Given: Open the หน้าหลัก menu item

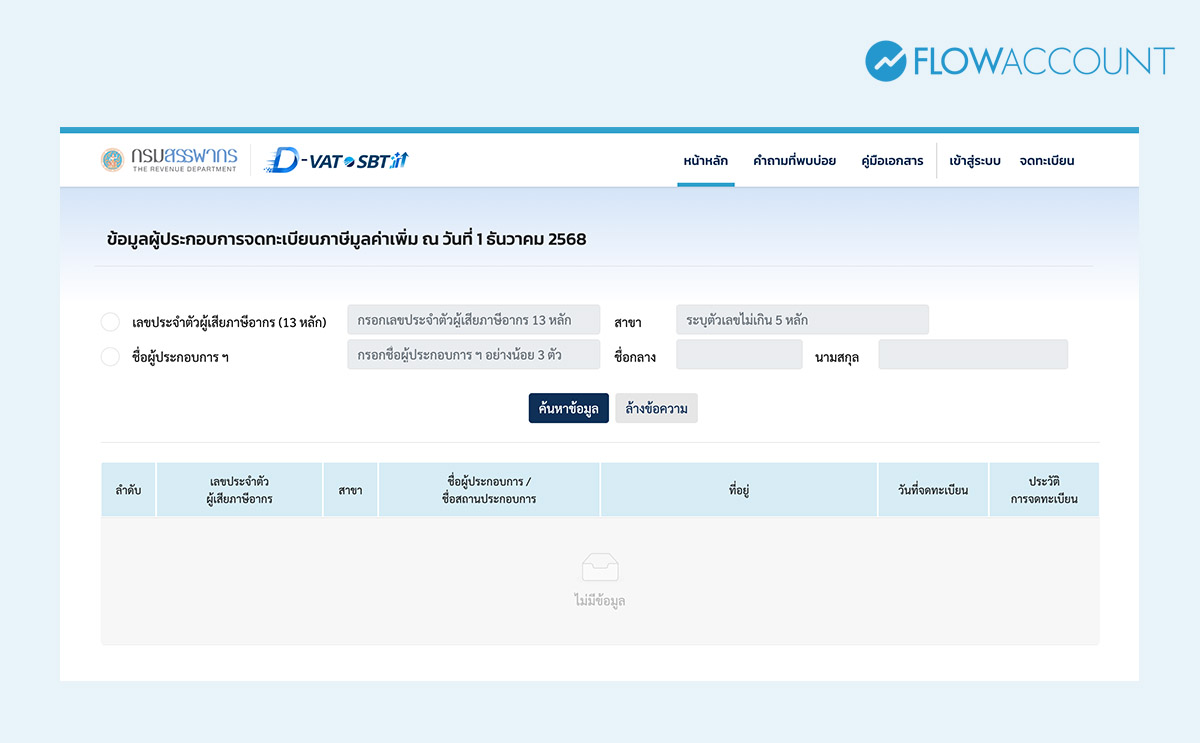Looking at the screenshot, I should 706,160.
